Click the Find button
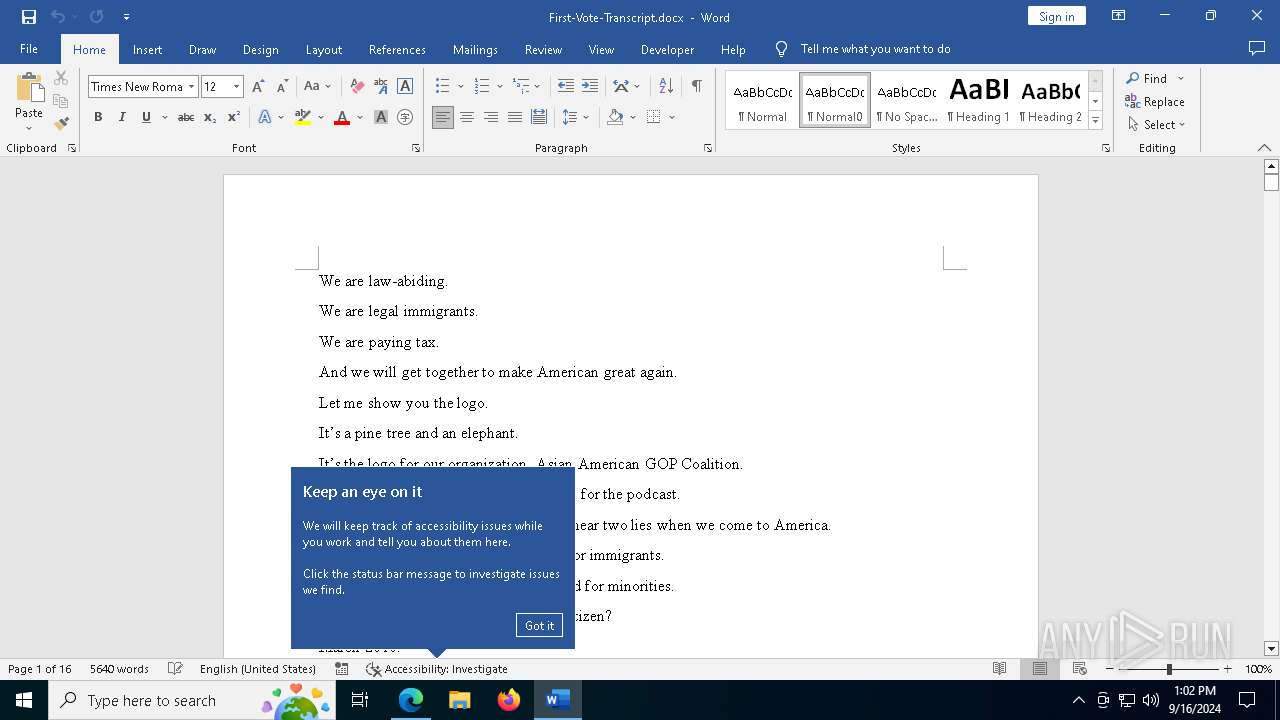 (1146, 78)
